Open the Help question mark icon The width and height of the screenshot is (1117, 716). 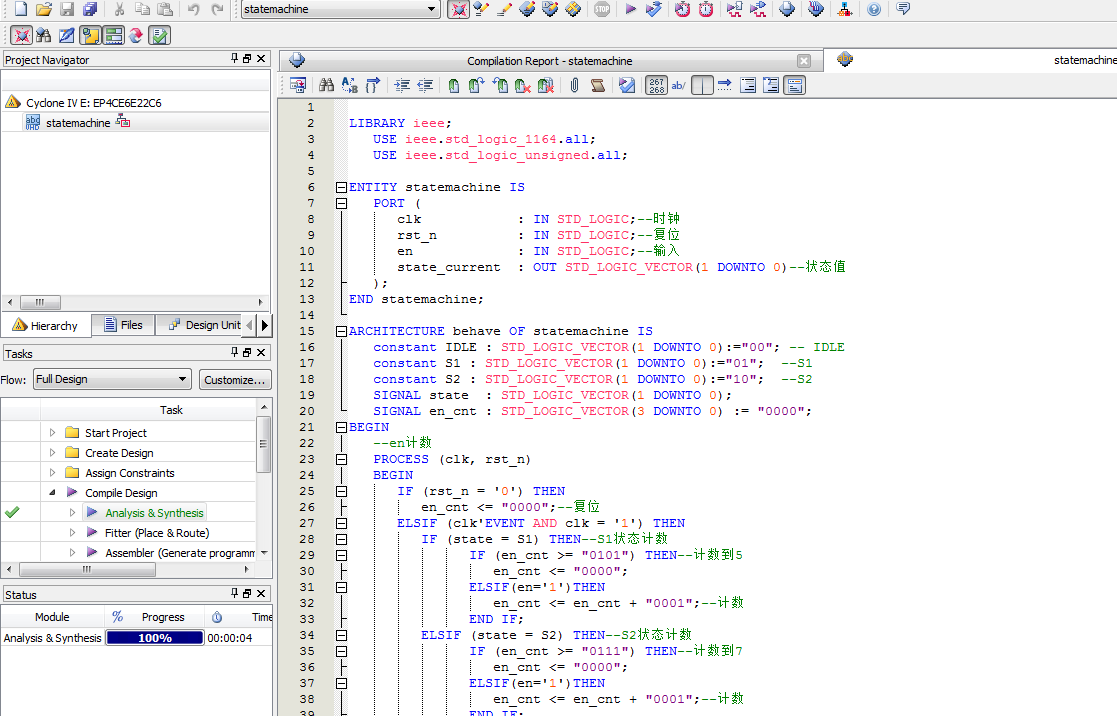pyautogui.click(x=874, y=9)
